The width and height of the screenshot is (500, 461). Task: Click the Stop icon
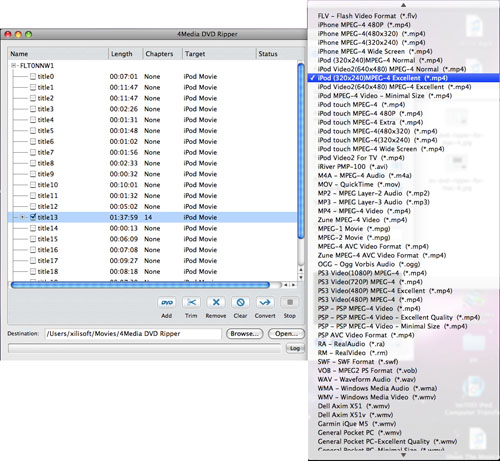pos(290,303)
